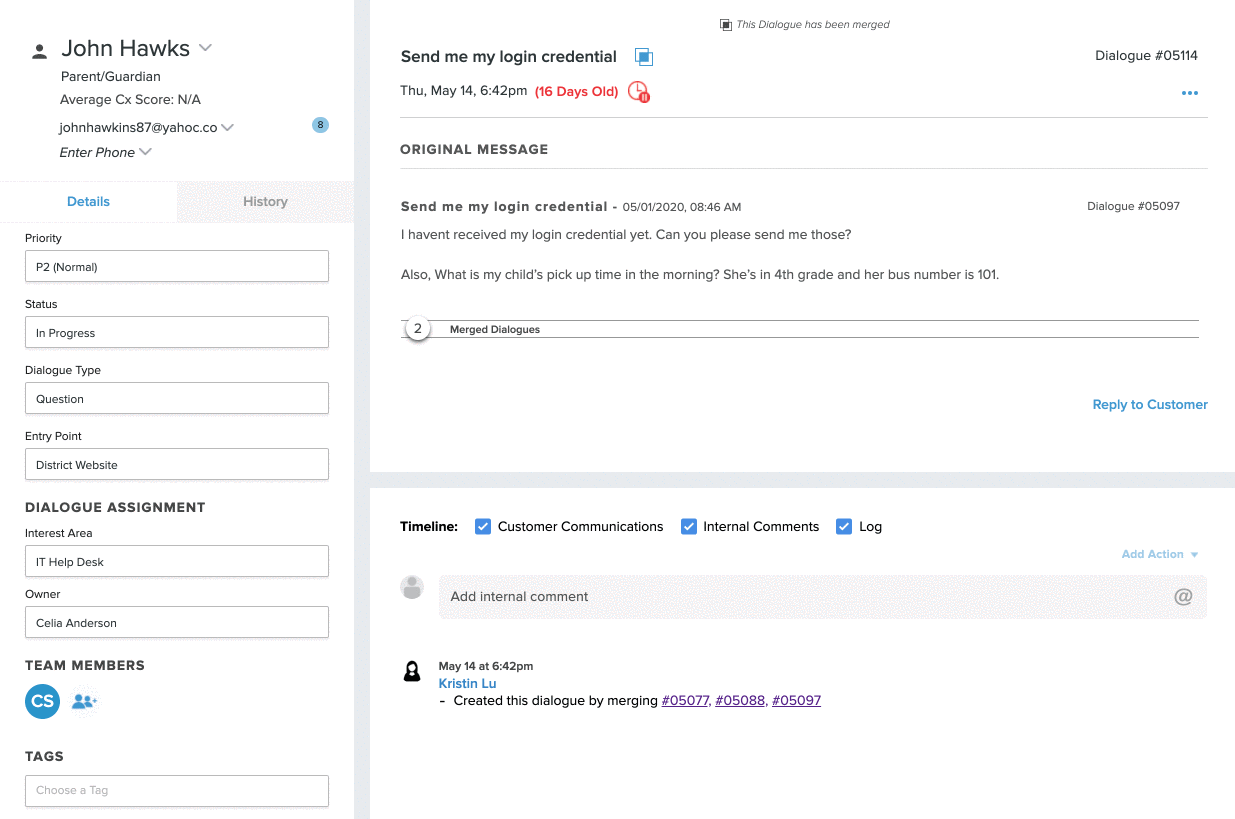1235x819 pixels.
Task: Disable the Log timeline checkbox
Action: pyautogui.click(x=844, y=527)
